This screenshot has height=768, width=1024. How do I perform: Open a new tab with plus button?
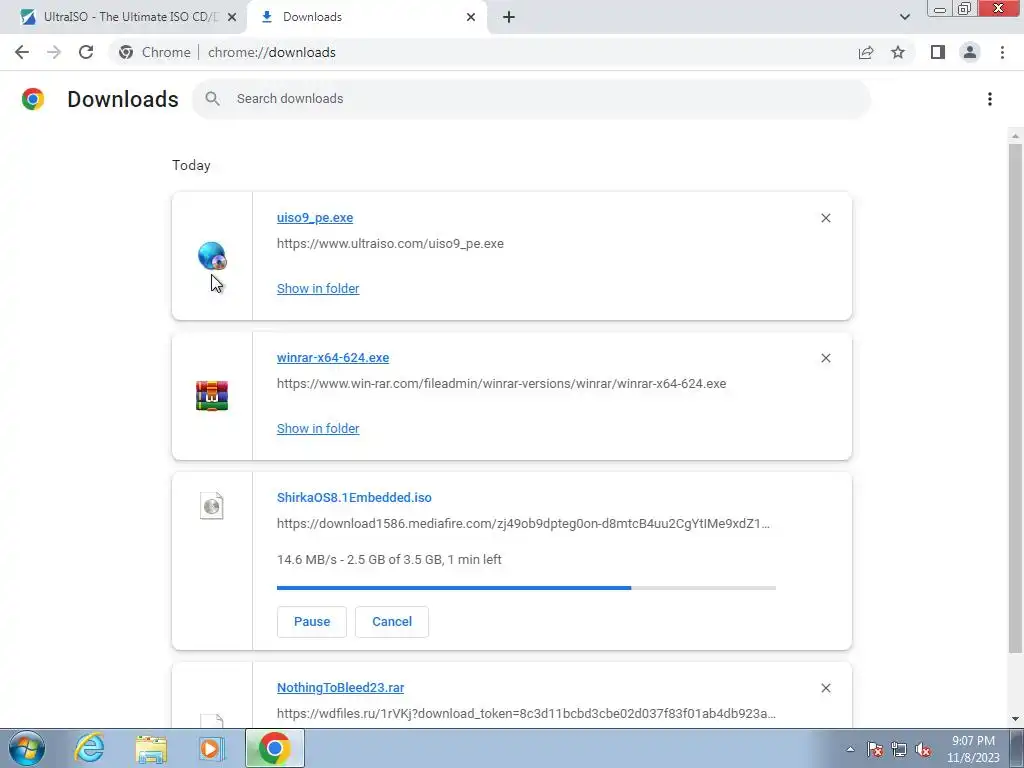[x=509, y=17]
